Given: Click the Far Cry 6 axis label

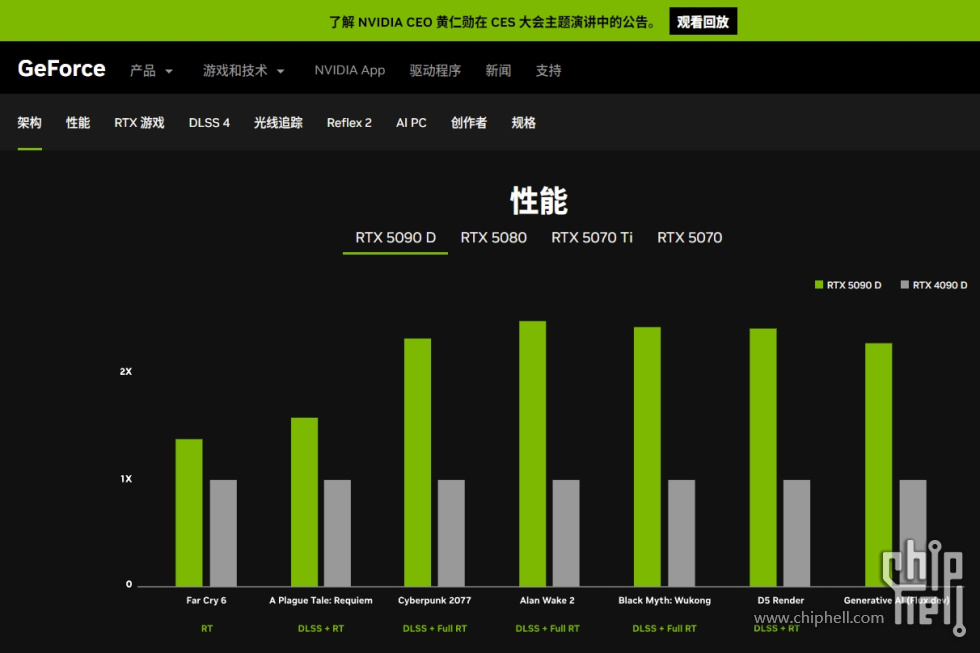Looking at the screenshot, I should click(x=206, y=601).
